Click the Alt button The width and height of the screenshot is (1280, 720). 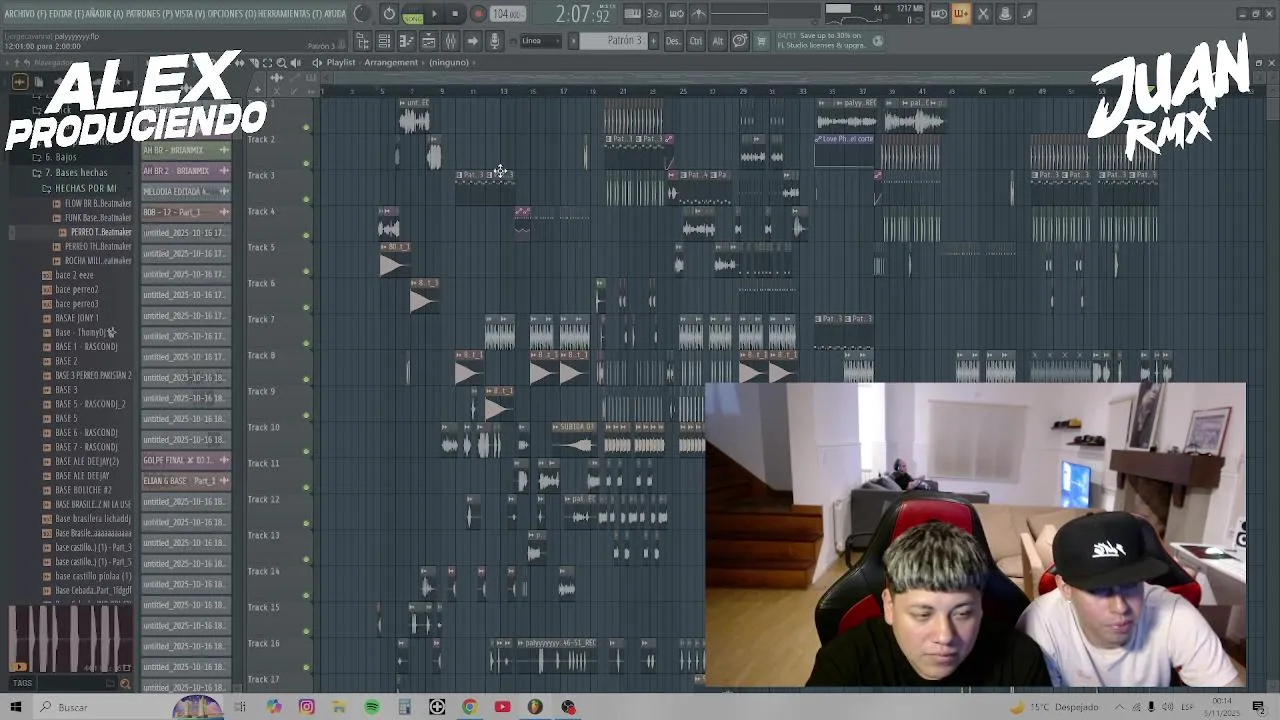click(717, 41)
